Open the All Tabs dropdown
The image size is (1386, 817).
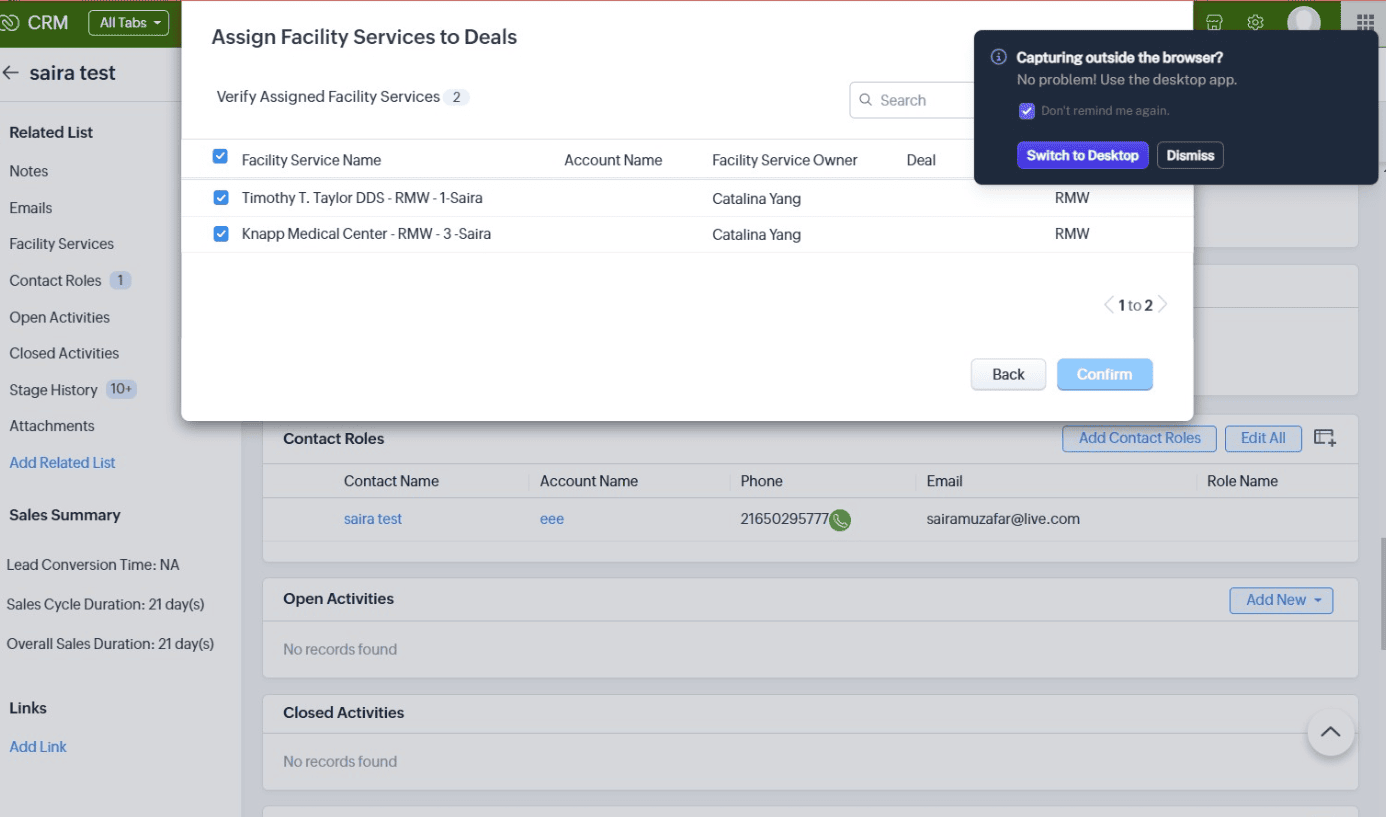tap(128, 23)
